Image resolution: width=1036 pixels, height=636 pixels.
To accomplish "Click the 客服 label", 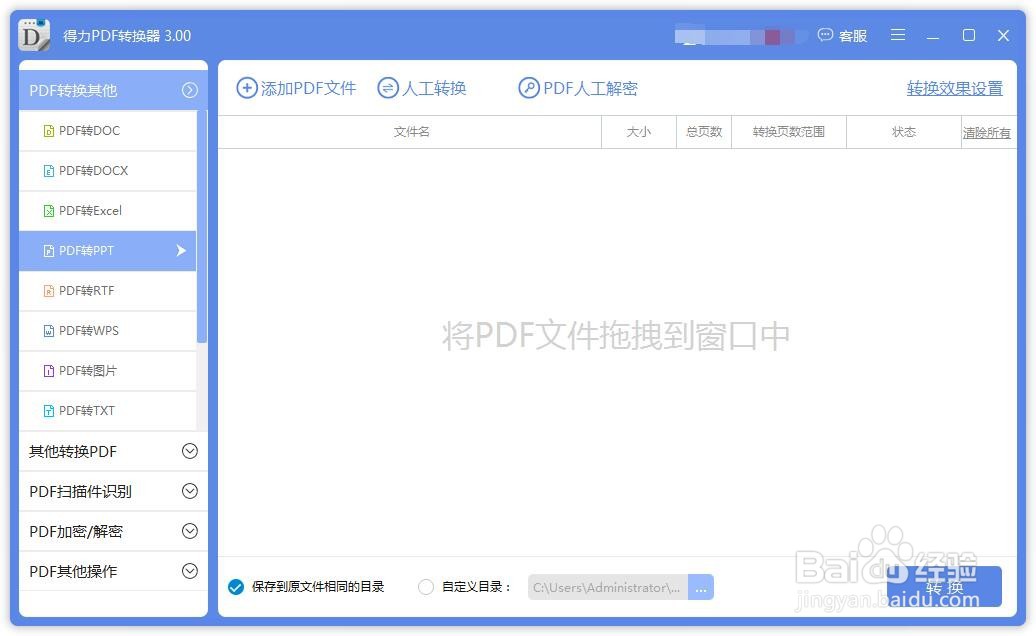I will (x=853, y=36).
